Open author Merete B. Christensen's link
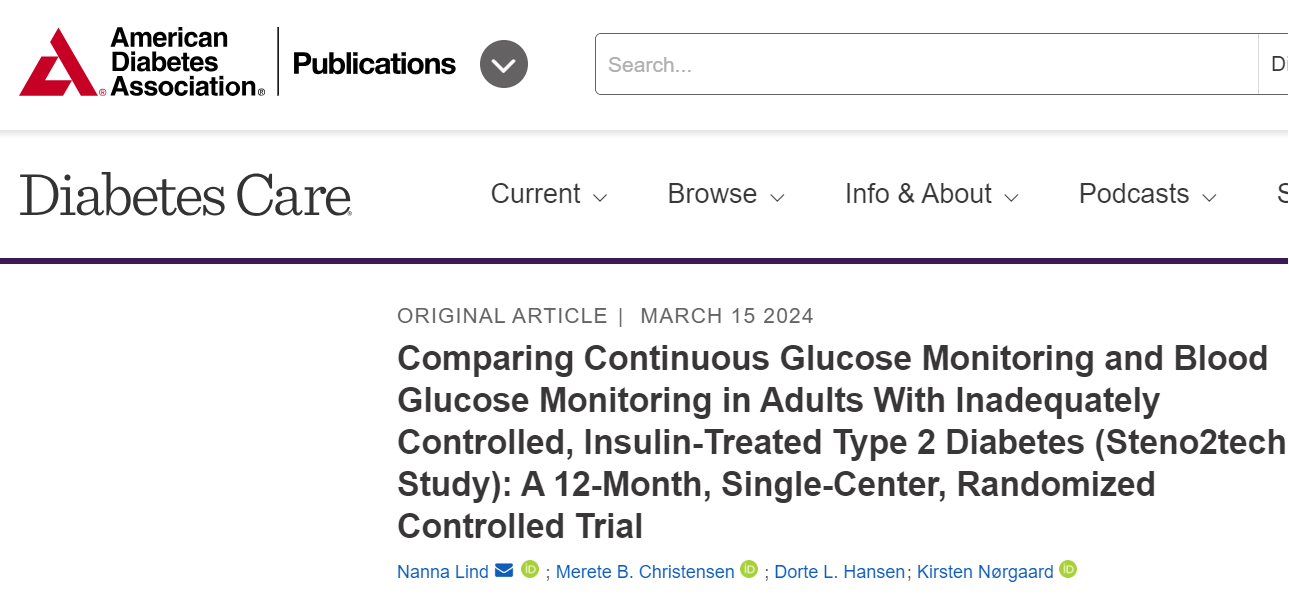 click(x=644, y=572)
